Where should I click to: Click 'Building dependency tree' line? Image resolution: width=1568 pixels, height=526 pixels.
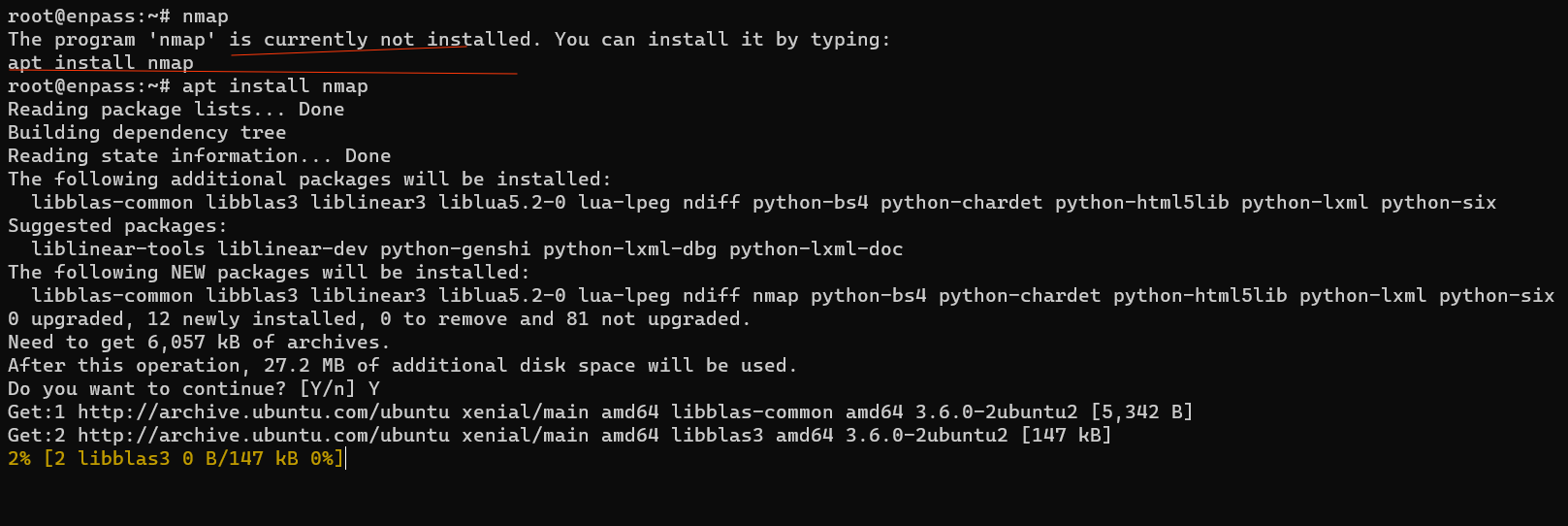[x=147, y=133]
